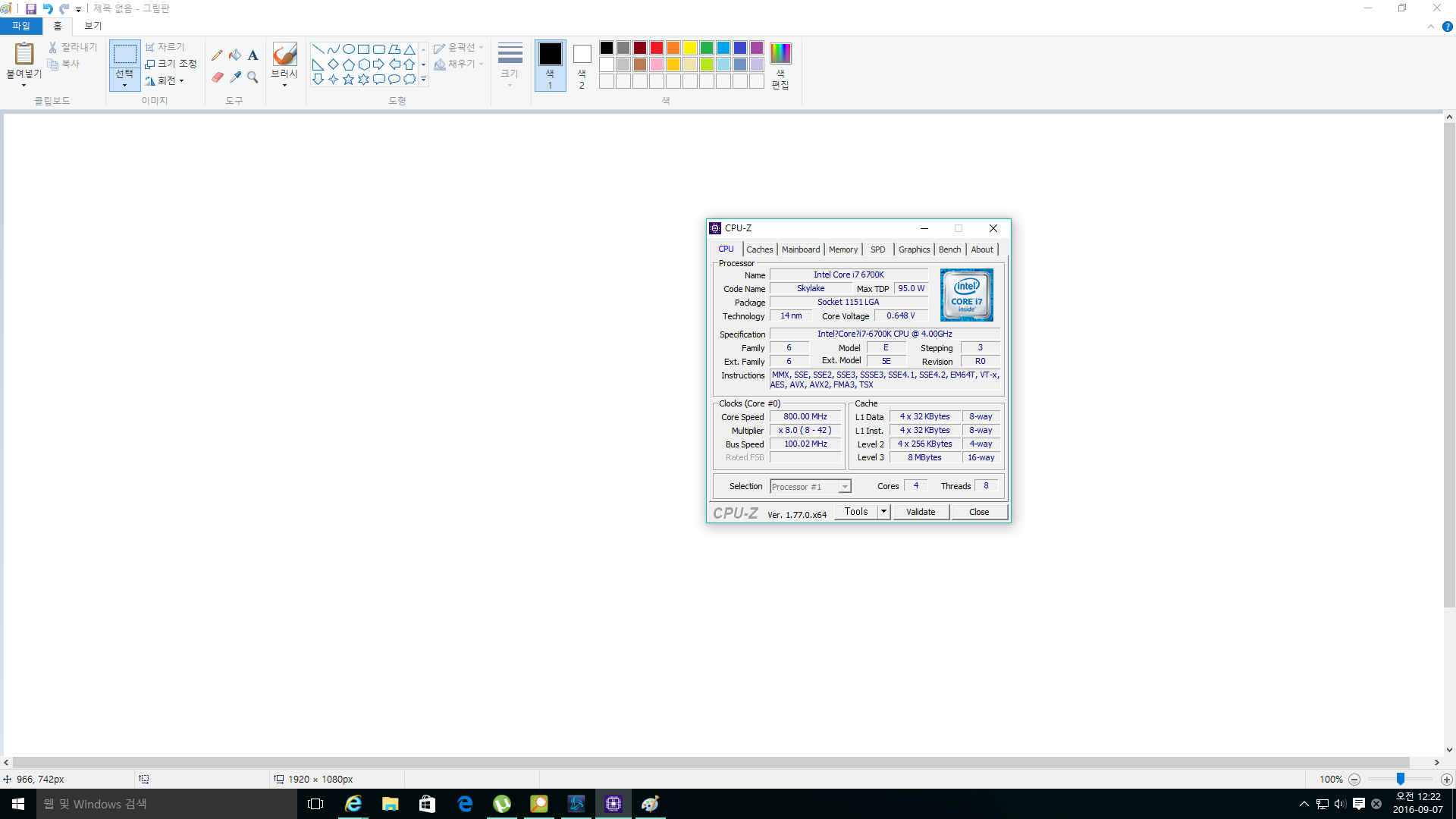Pick the green color swatch

[707, 49]
